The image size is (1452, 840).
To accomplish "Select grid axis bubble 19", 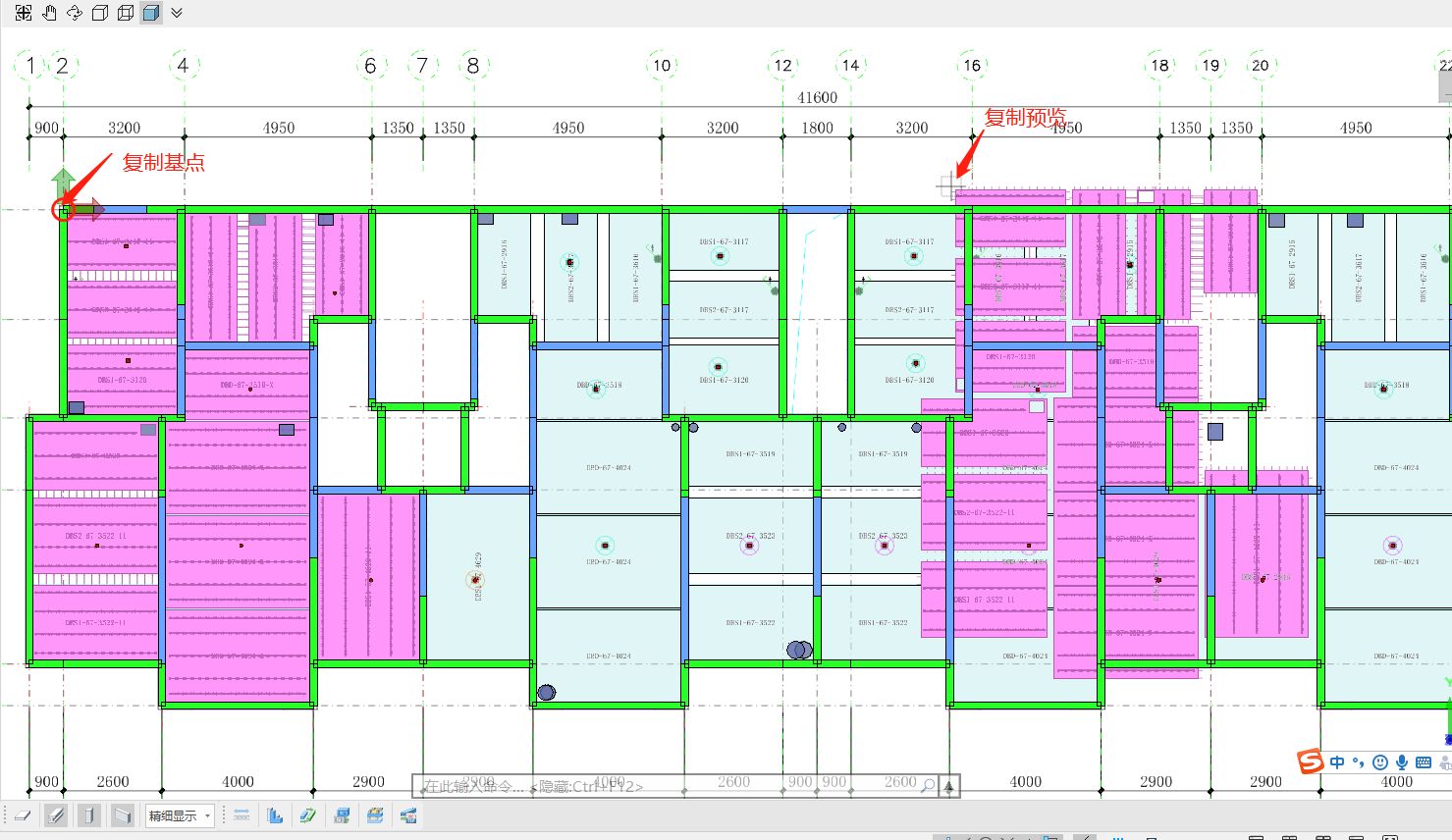I will (1211, 66).
